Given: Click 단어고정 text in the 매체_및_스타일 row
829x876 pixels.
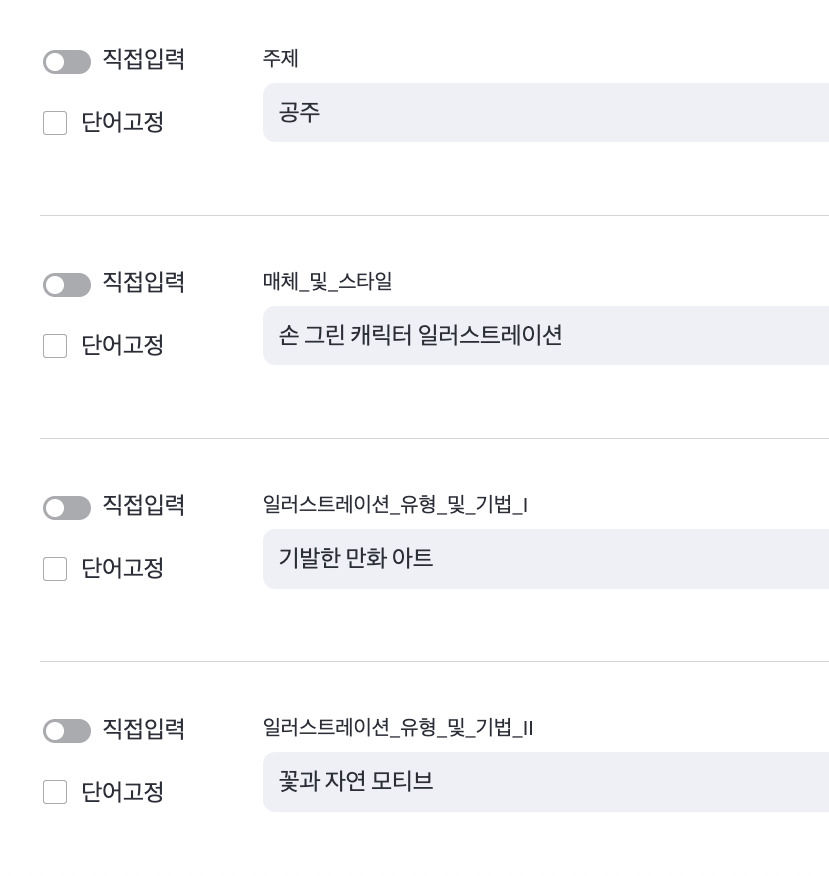Looking at the screenshot, I should (122, 345).
